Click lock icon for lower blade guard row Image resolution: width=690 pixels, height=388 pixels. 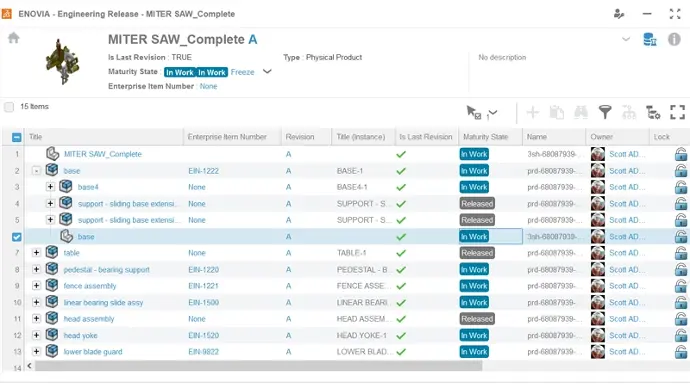click(x=680, y=352)
